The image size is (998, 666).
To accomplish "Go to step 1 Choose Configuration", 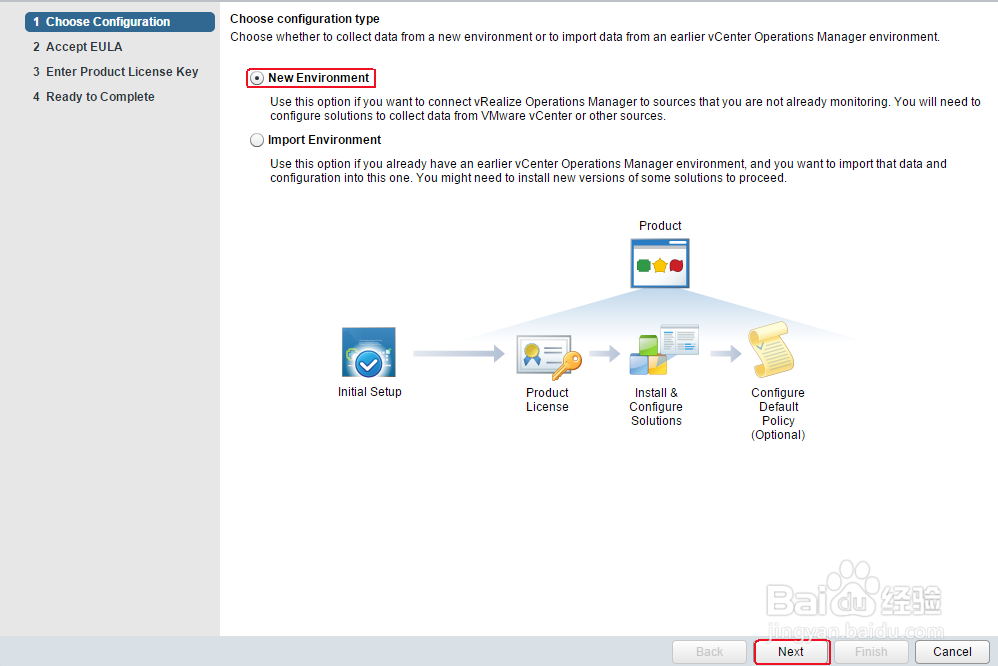I will (x=120, y=22).
